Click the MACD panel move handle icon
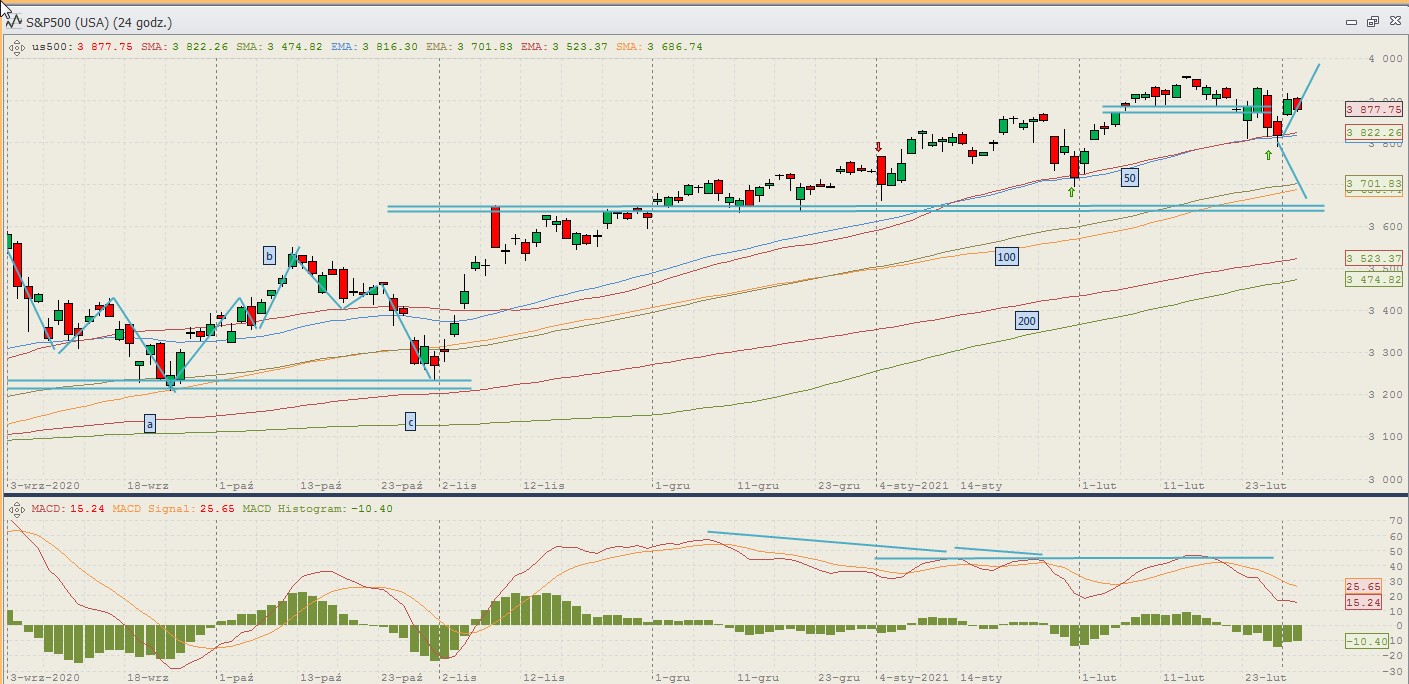 (x=17, y=509)
